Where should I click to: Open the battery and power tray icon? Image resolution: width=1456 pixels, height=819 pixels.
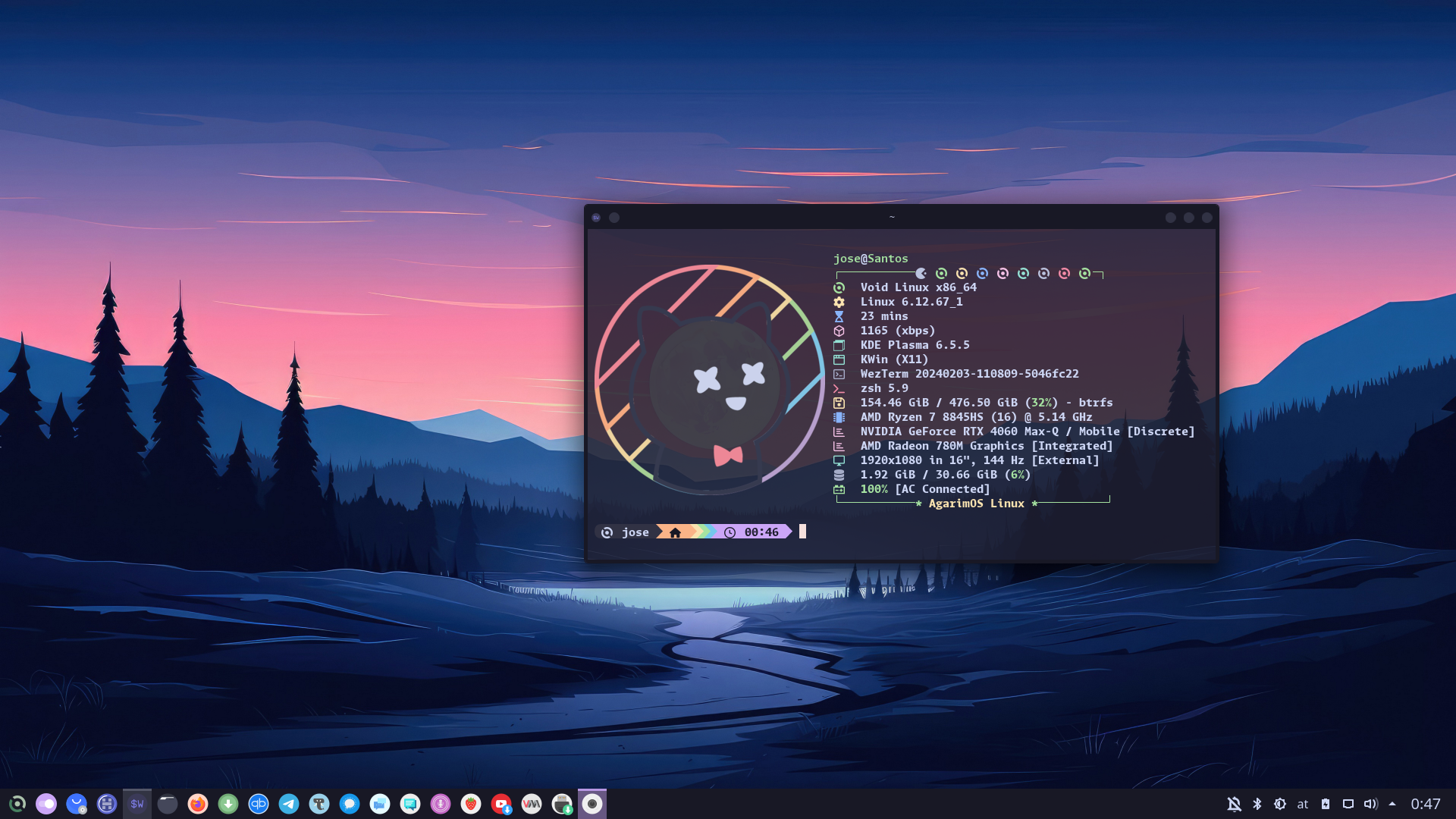tap(1326, 804)
